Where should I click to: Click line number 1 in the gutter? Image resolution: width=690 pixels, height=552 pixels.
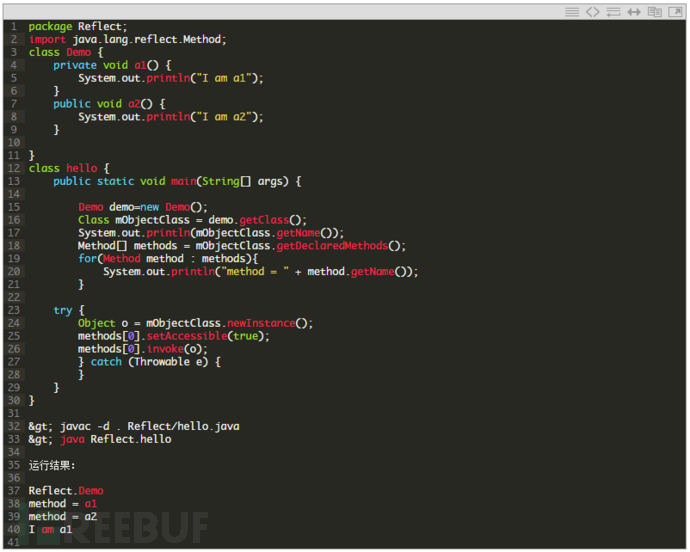(14, 26)
